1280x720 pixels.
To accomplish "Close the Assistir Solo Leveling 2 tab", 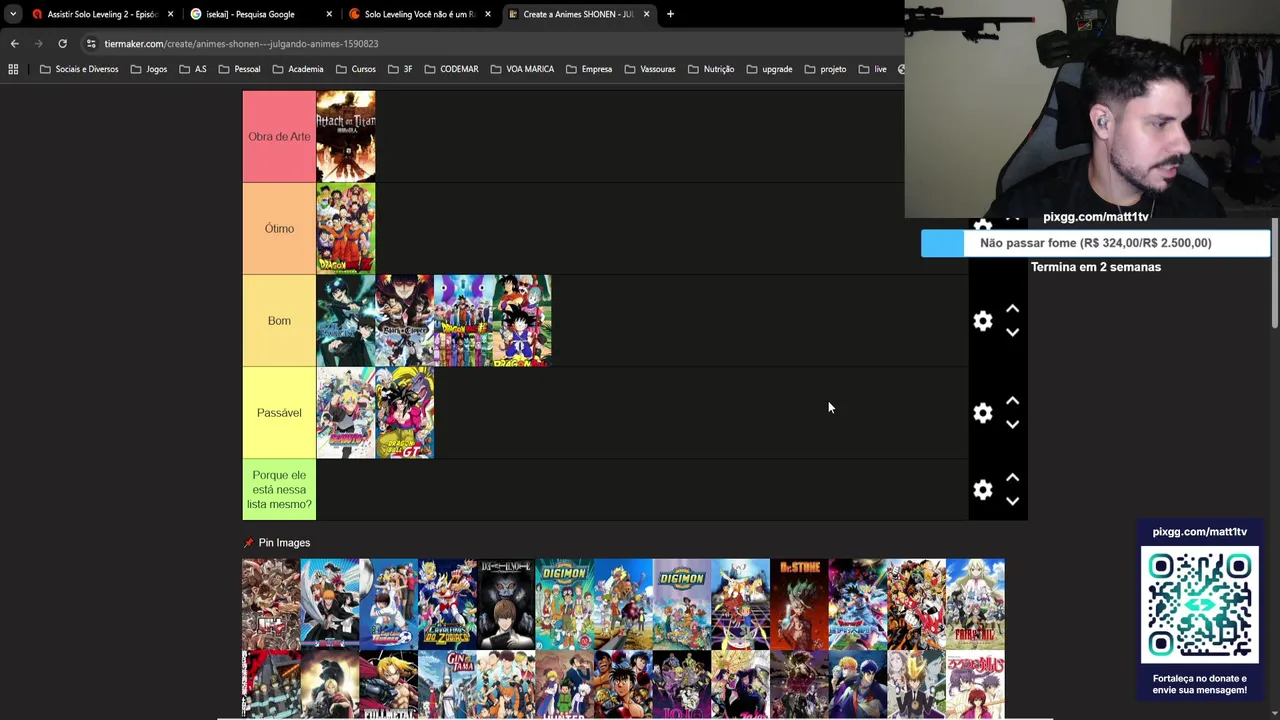I will [170, 14].
